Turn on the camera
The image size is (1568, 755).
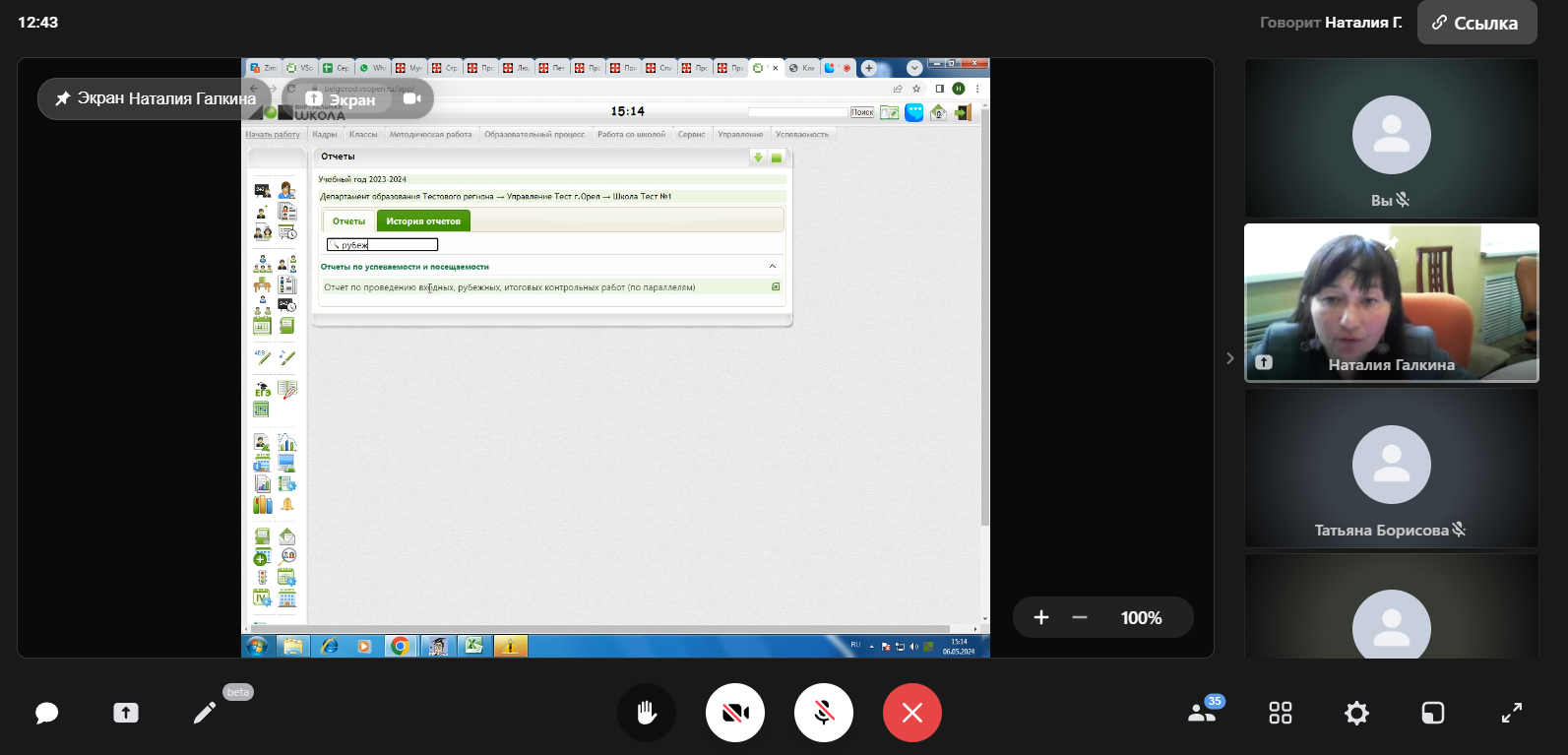pos(734,713)
